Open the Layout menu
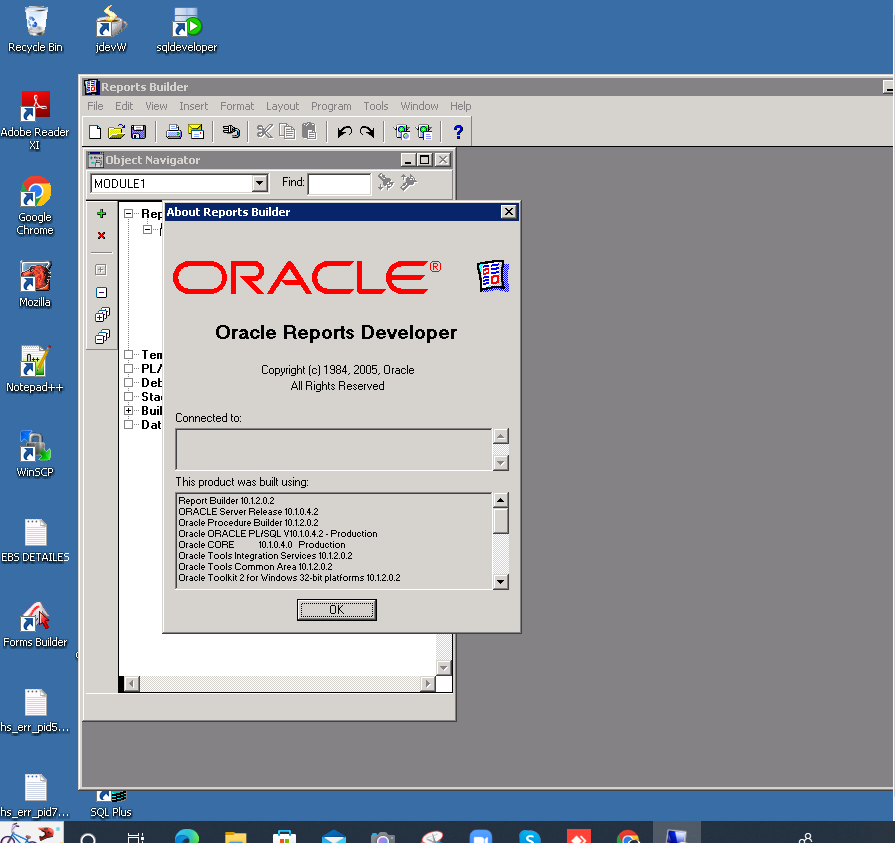 tap(283, 106)
